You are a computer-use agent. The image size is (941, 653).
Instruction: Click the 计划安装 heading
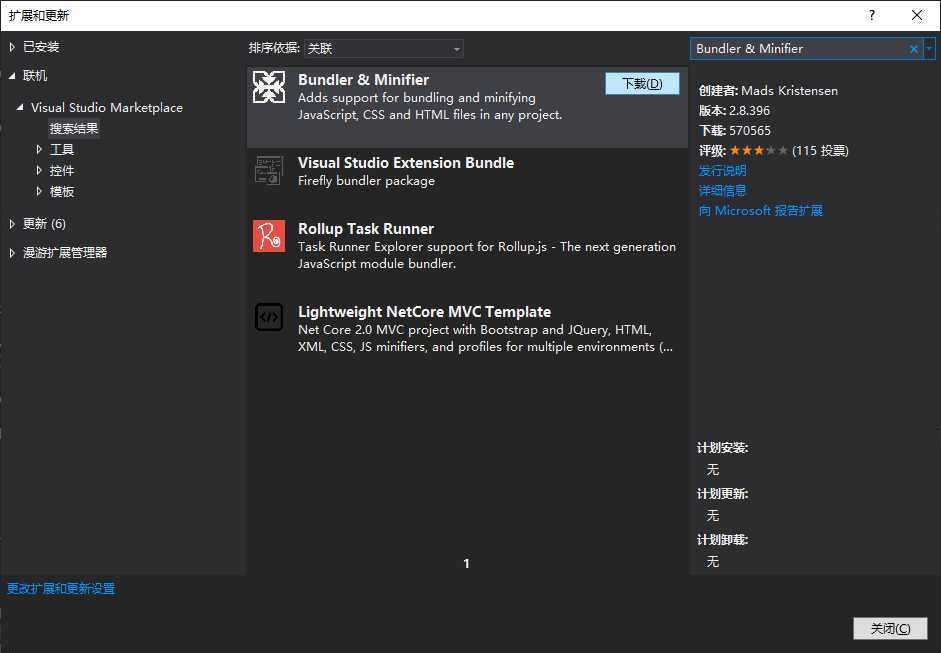point(723,448)
